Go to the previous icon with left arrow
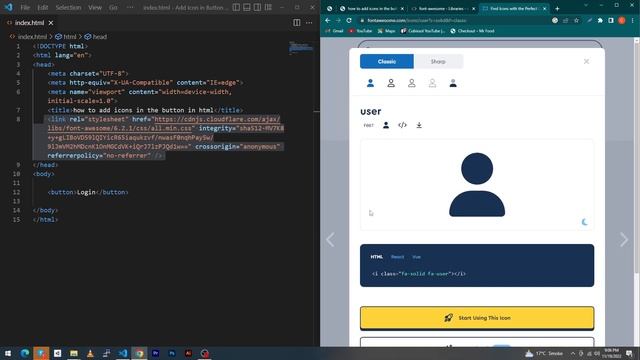This screenshot has height=360, width=640. 330,240
